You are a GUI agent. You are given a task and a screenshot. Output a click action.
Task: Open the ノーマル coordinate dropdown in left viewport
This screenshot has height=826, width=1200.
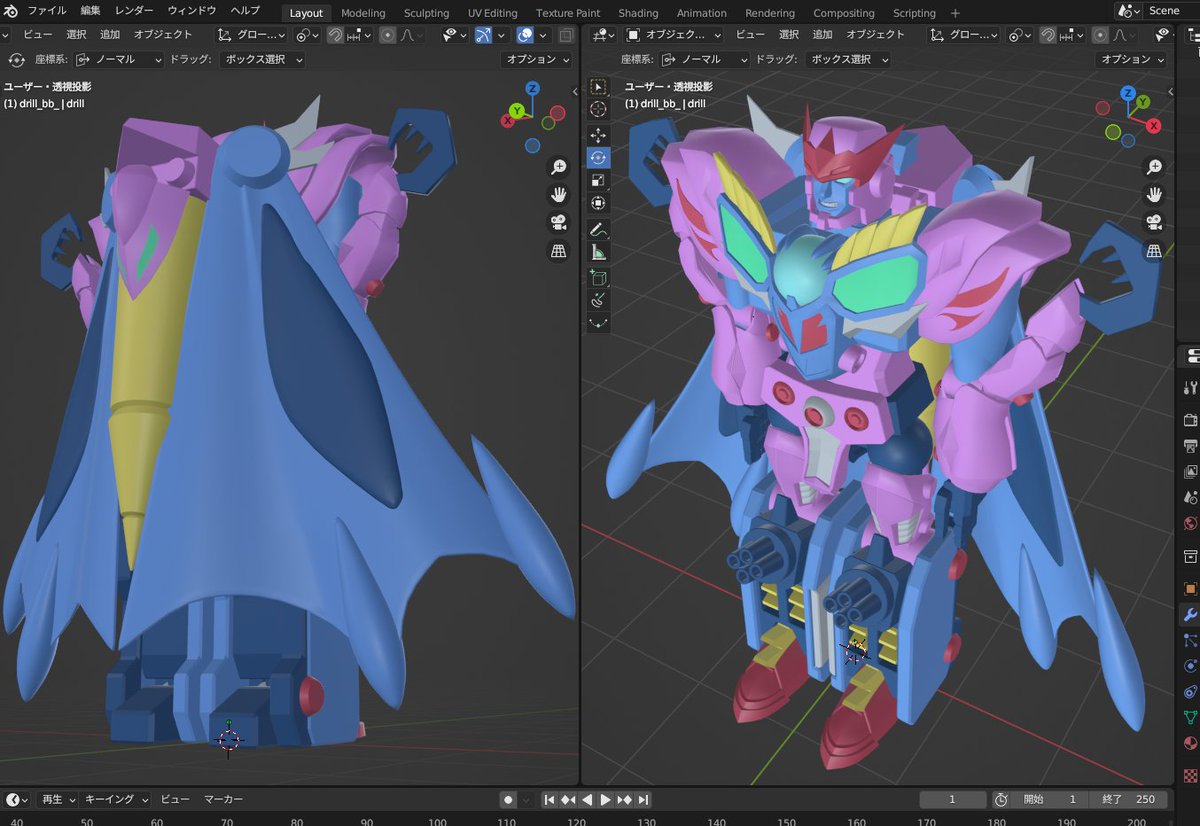(x=119, y=59)
